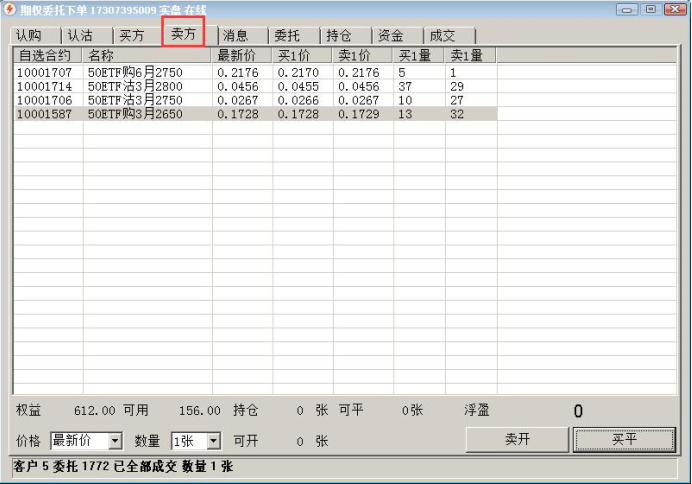Expand the 价格 最新价 dropdown
Screen dimensions: 692x484
(x=115, y=441)
